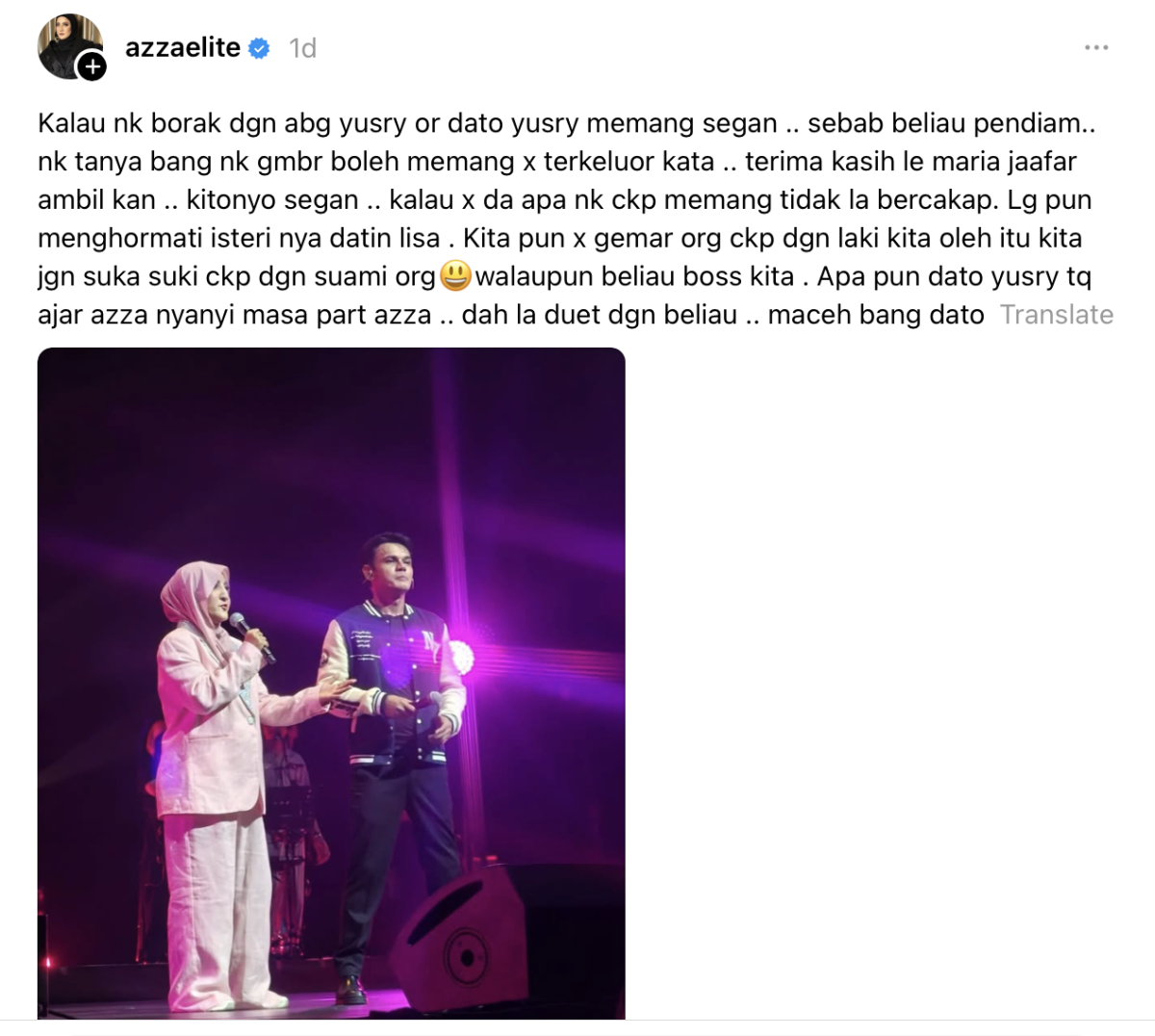
Task: Click the caption line starting 'ajar azza nyanyi'
Action: coord(511,315)
